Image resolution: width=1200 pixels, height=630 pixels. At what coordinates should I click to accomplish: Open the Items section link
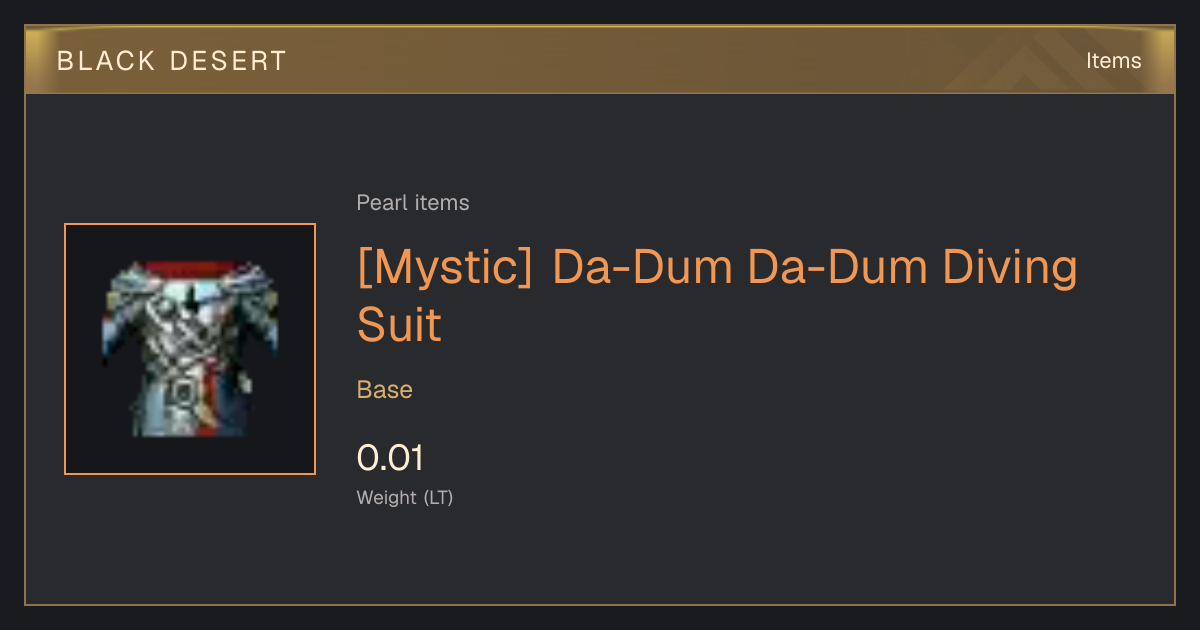[x=1113, y=60]
